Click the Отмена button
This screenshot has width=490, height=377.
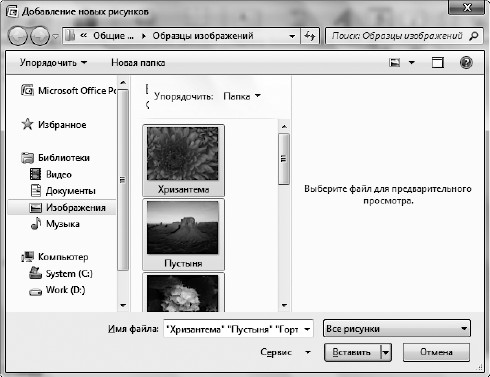coord(436,352)
